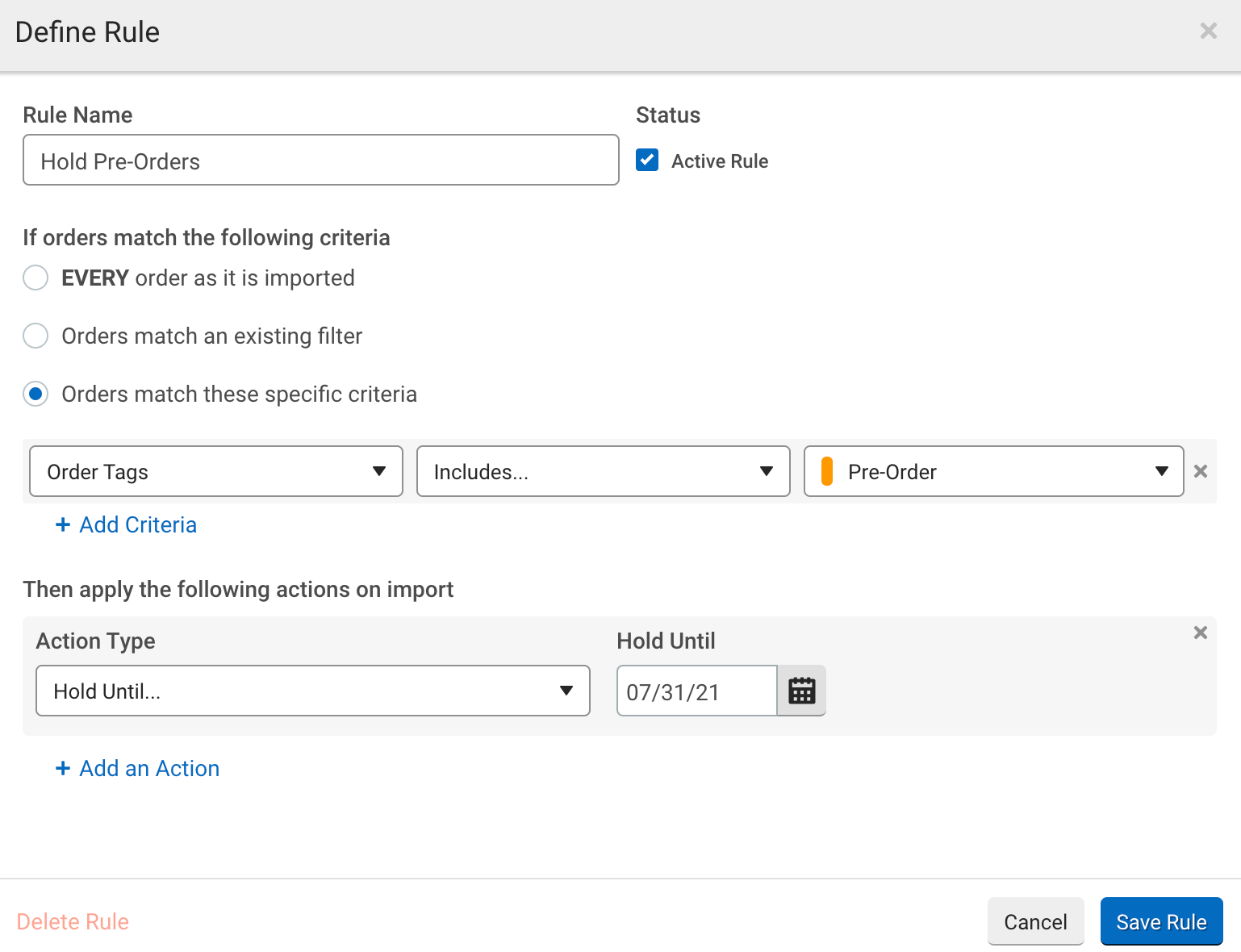The width and height of the screenshot is (1241, 952).
Task: Select EVERY order as it is imported
Action: coord(36,278)
